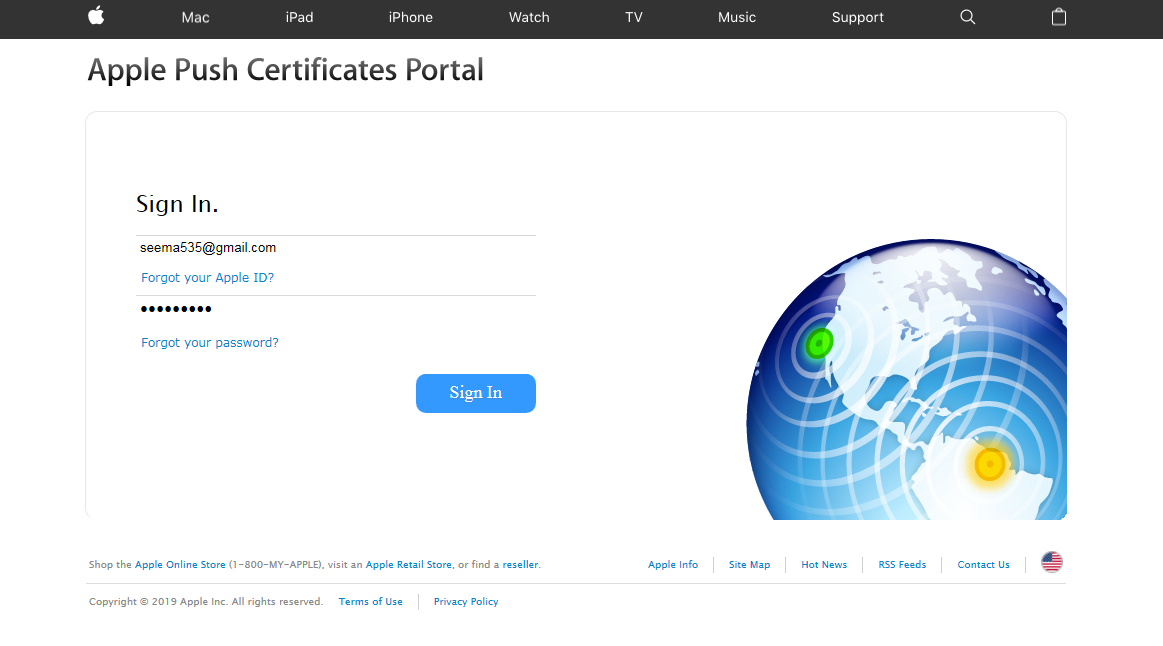Image resolution: width=1163 pixels, height=646 pixels.
Task: Click the Sign In. heading text
Action: click(x=177, y=204)
